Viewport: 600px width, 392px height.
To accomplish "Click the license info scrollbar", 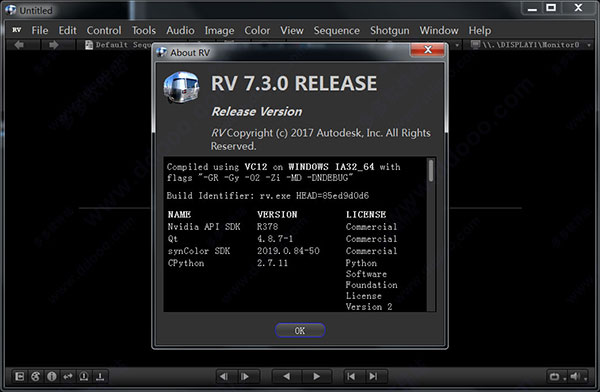I will [431, 234].
